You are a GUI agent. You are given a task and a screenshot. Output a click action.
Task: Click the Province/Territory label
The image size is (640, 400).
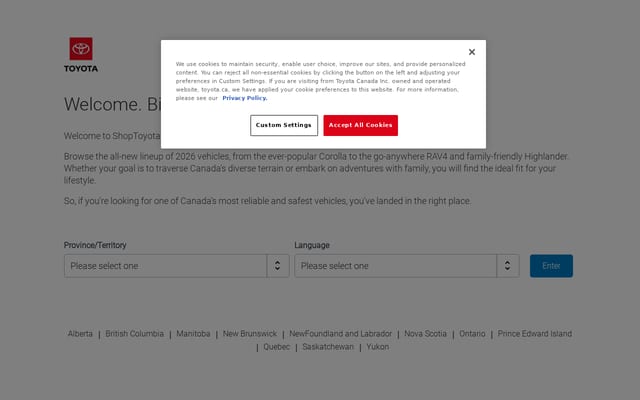pos(95,245)
